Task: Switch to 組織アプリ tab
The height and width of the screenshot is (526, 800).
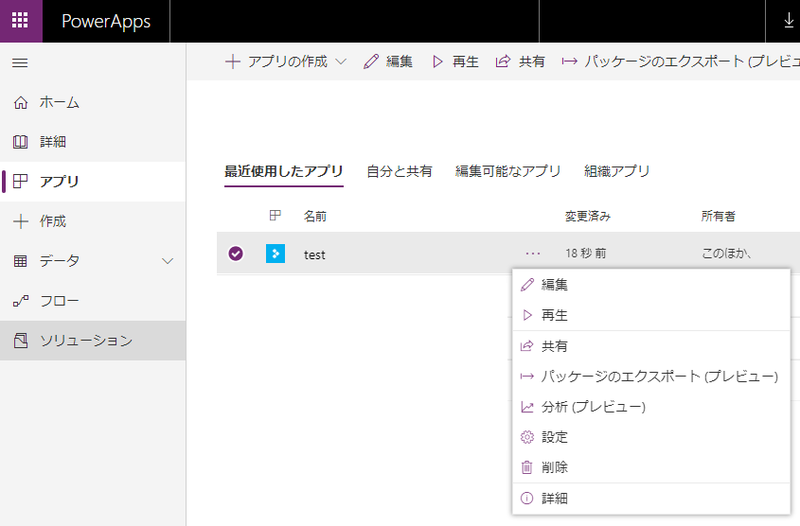Action: tap(617, 171)
